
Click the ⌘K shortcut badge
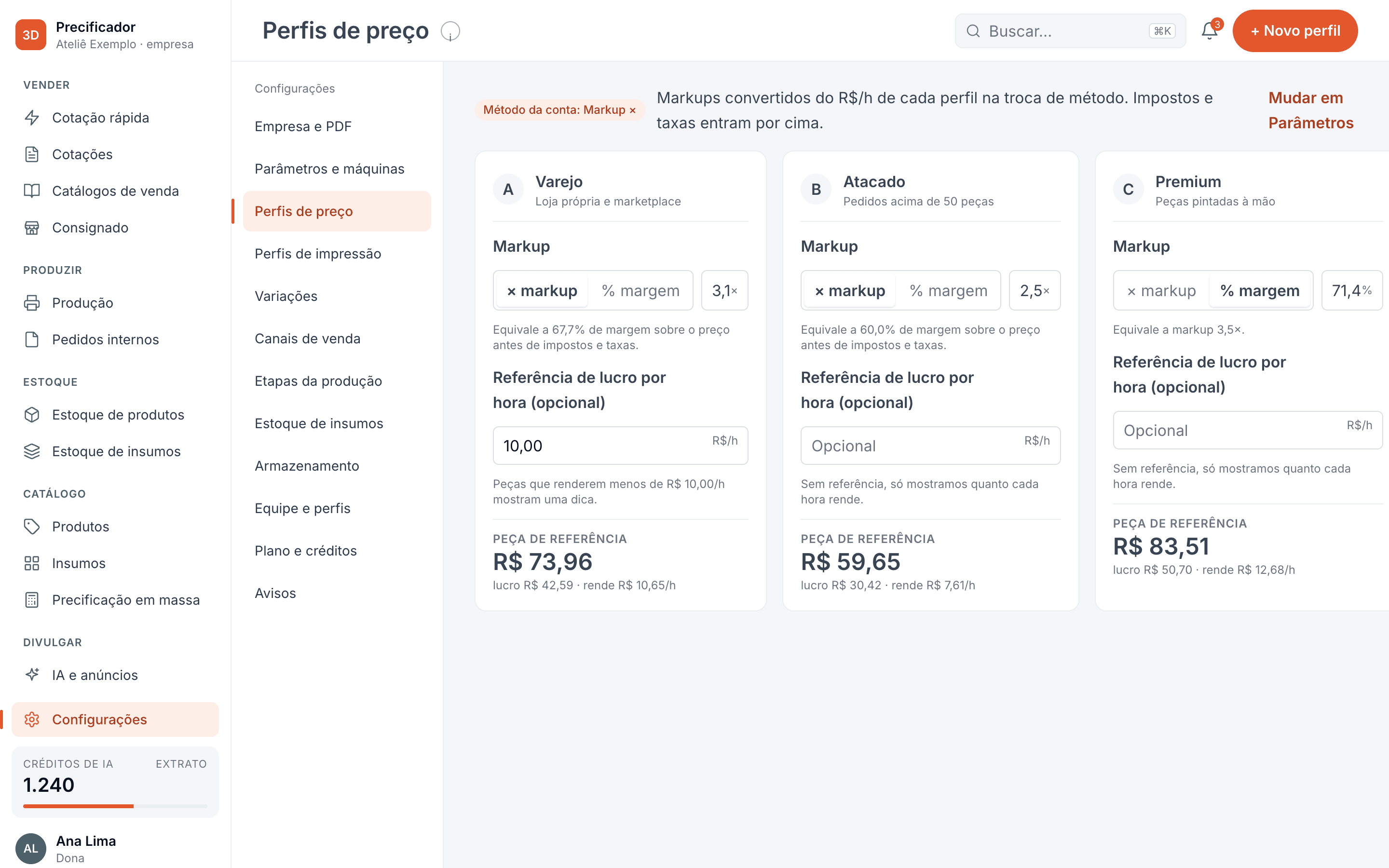tap(1162, 31)
